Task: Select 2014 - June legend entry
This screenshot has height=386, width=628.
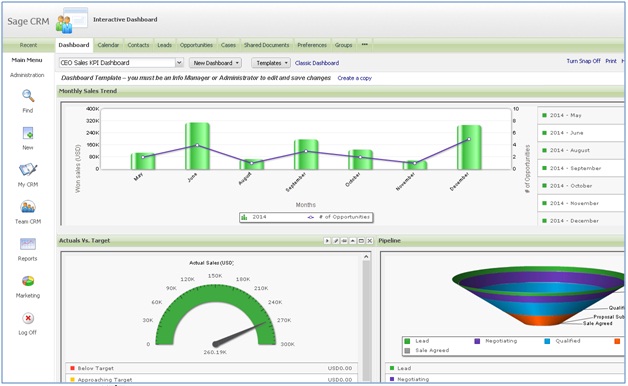Action: (580, 133)
